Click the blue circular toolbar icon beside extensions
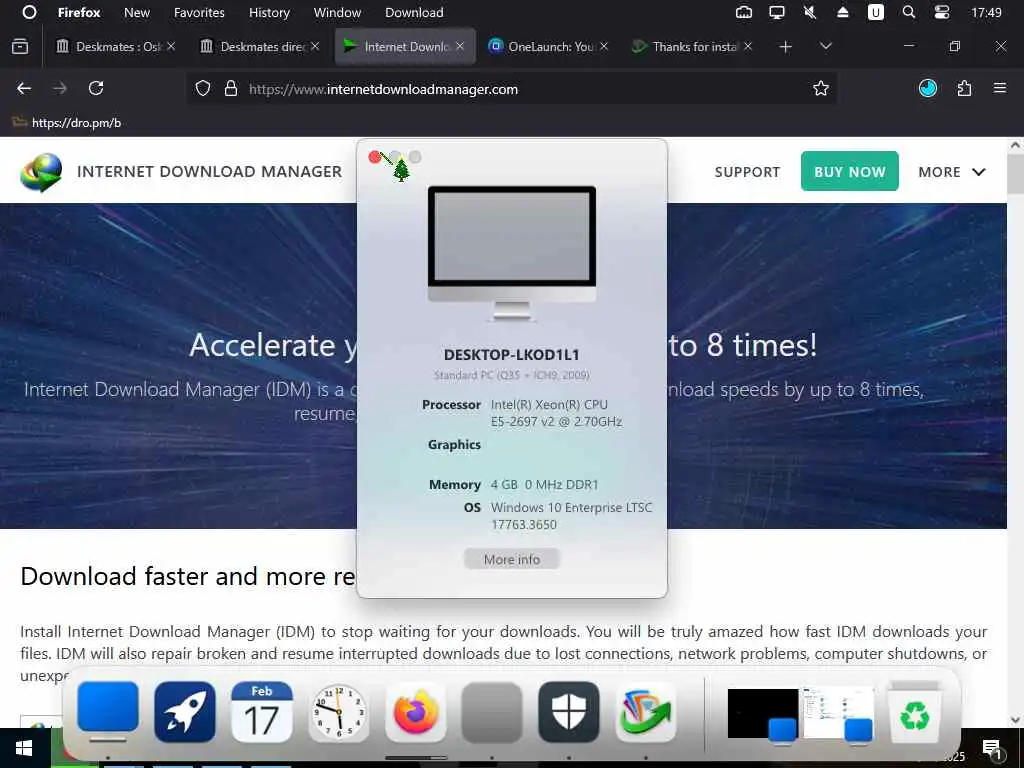Viewport: 1024px width, 768px height. (x=928, y=88)
